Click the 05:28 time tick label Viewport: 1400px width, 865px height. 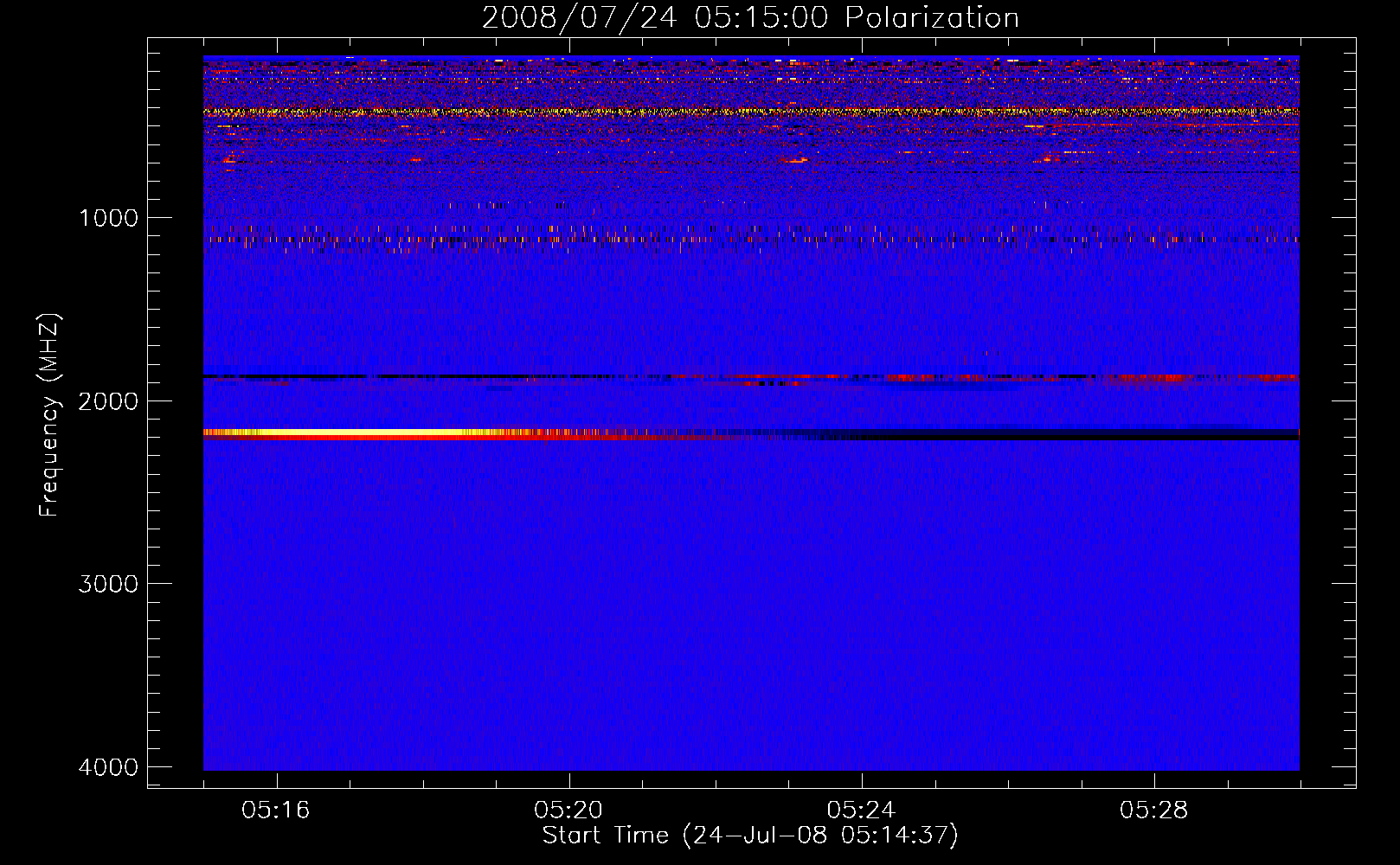point(1153,811)
